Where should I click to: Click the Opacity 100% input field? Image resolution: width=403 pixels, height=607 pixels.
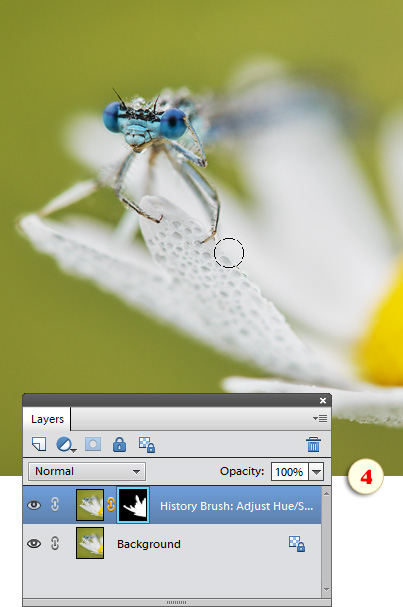click(290, 472)
